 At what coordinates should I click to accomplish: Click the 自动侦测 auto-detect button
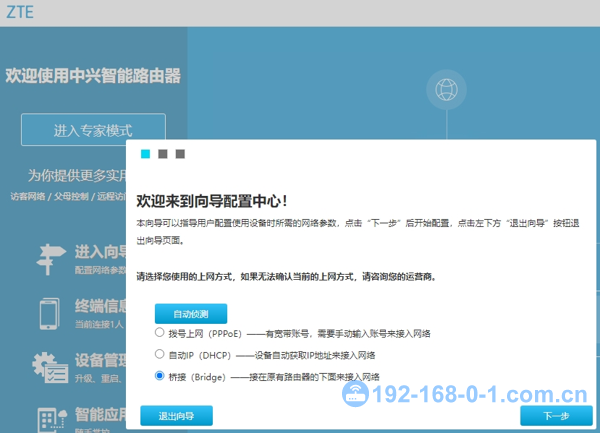[x=191, y=314]
